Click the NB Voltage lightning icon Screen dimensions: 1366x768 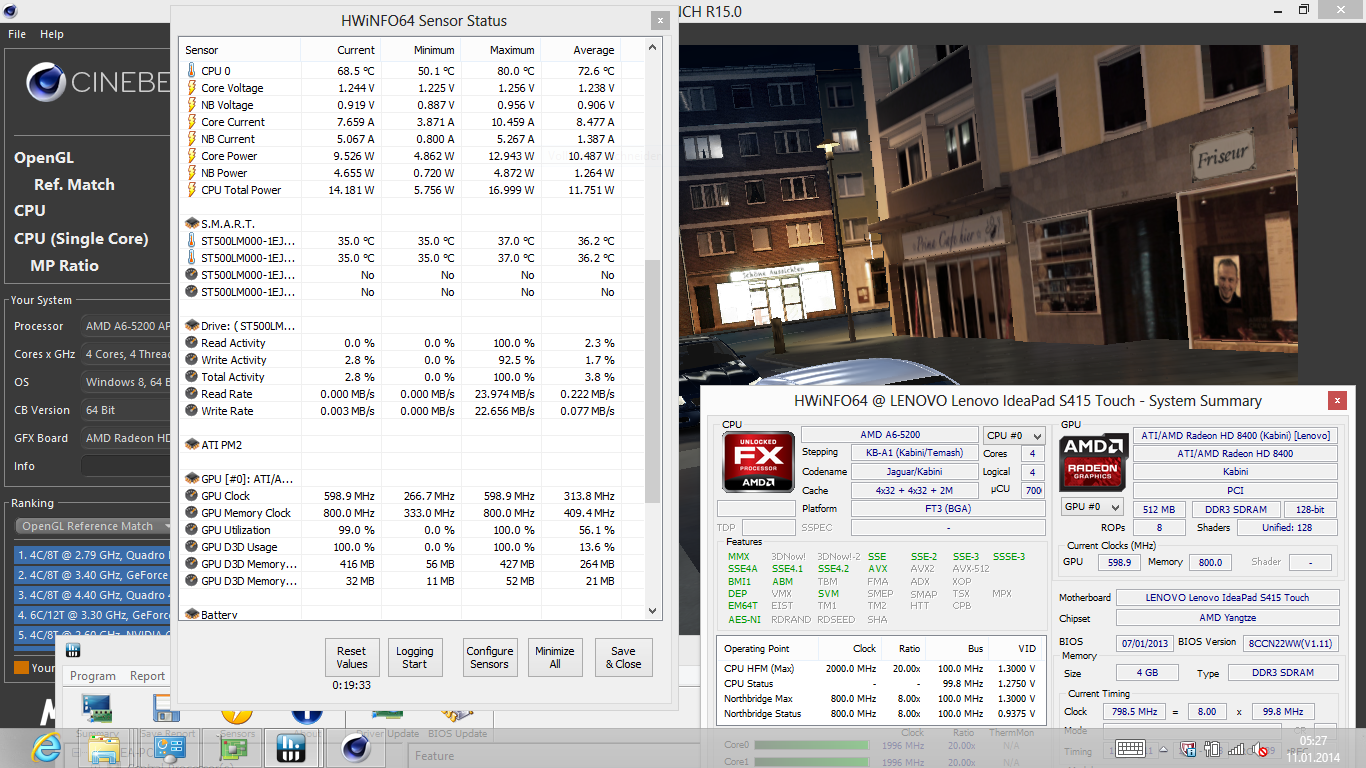(192, 105)
